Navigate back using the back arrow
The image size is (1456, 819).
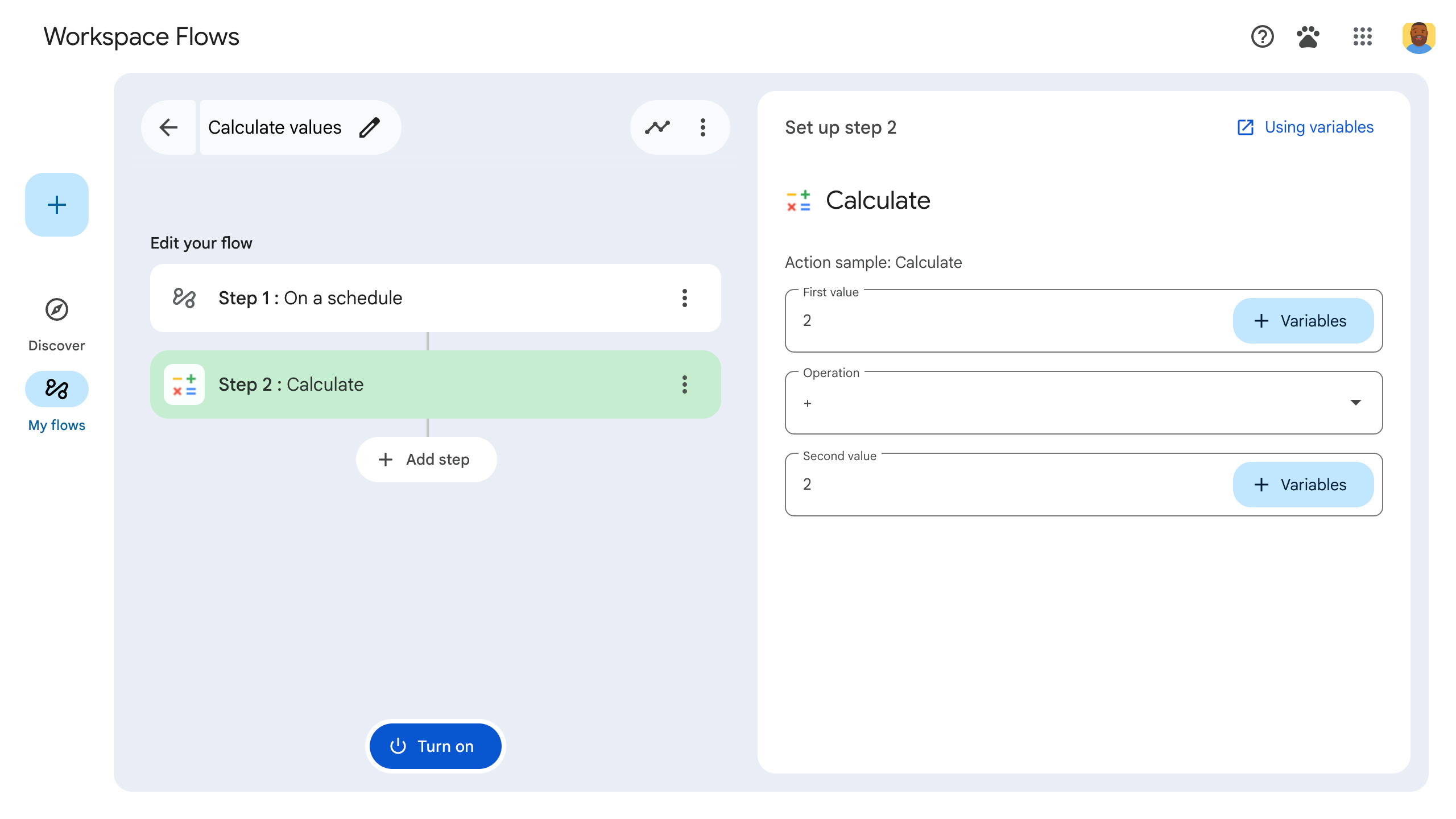coord(168,127)
